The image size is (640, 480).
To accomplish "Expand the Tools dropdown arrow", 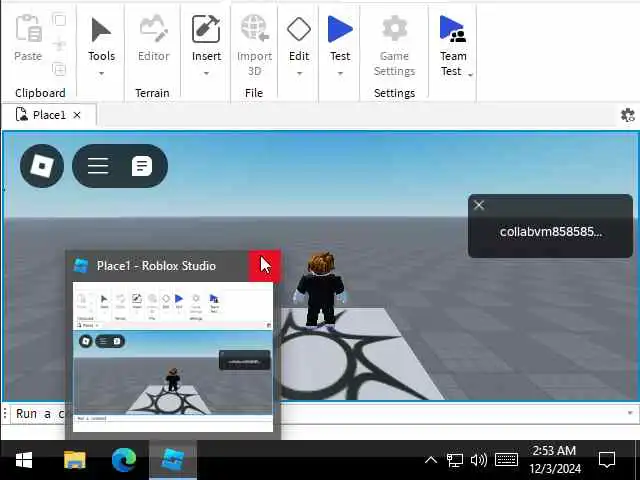I will (x=101, y=73).
